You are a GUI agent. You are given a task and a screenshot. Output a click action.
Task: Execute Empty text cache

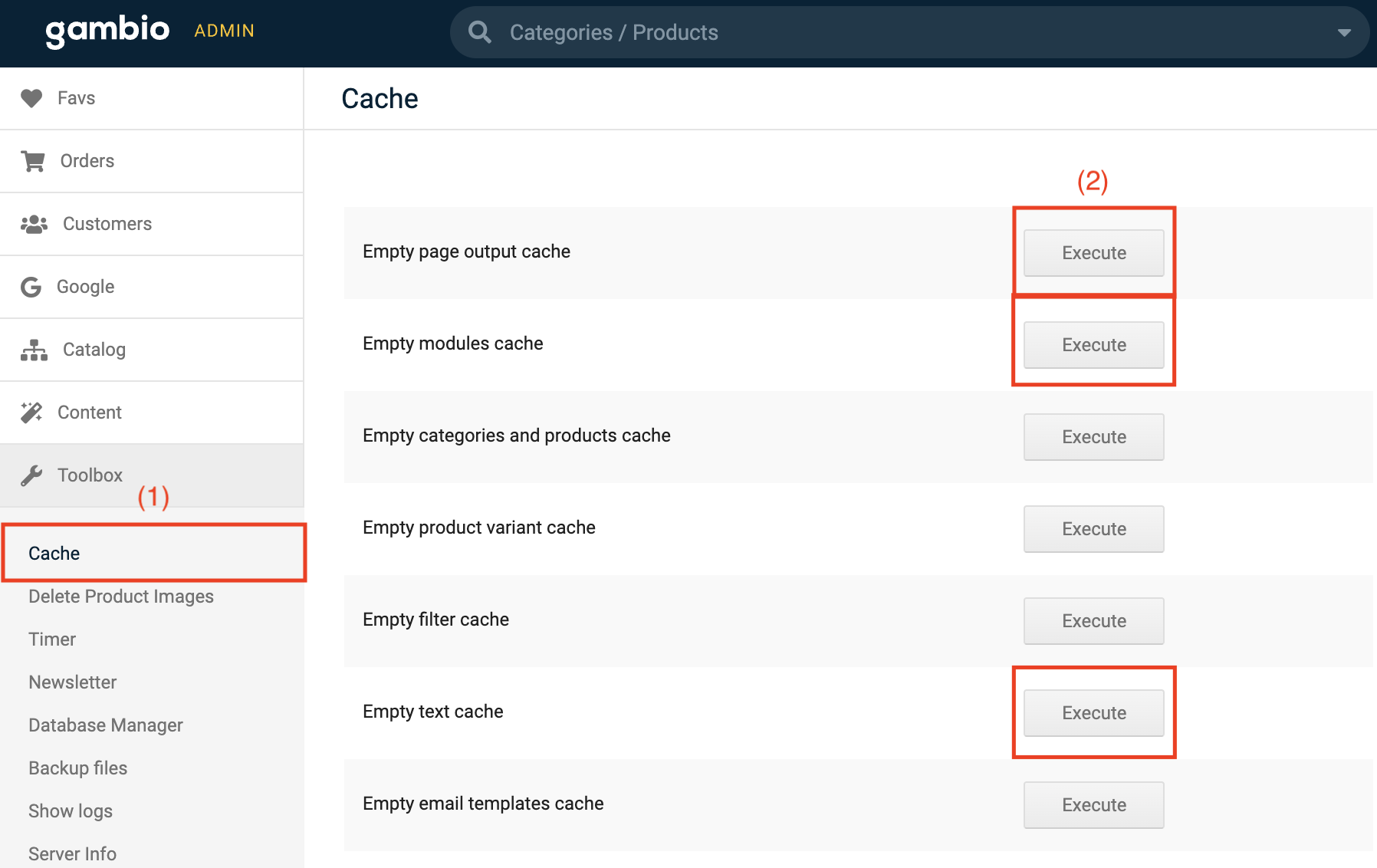1093,713
